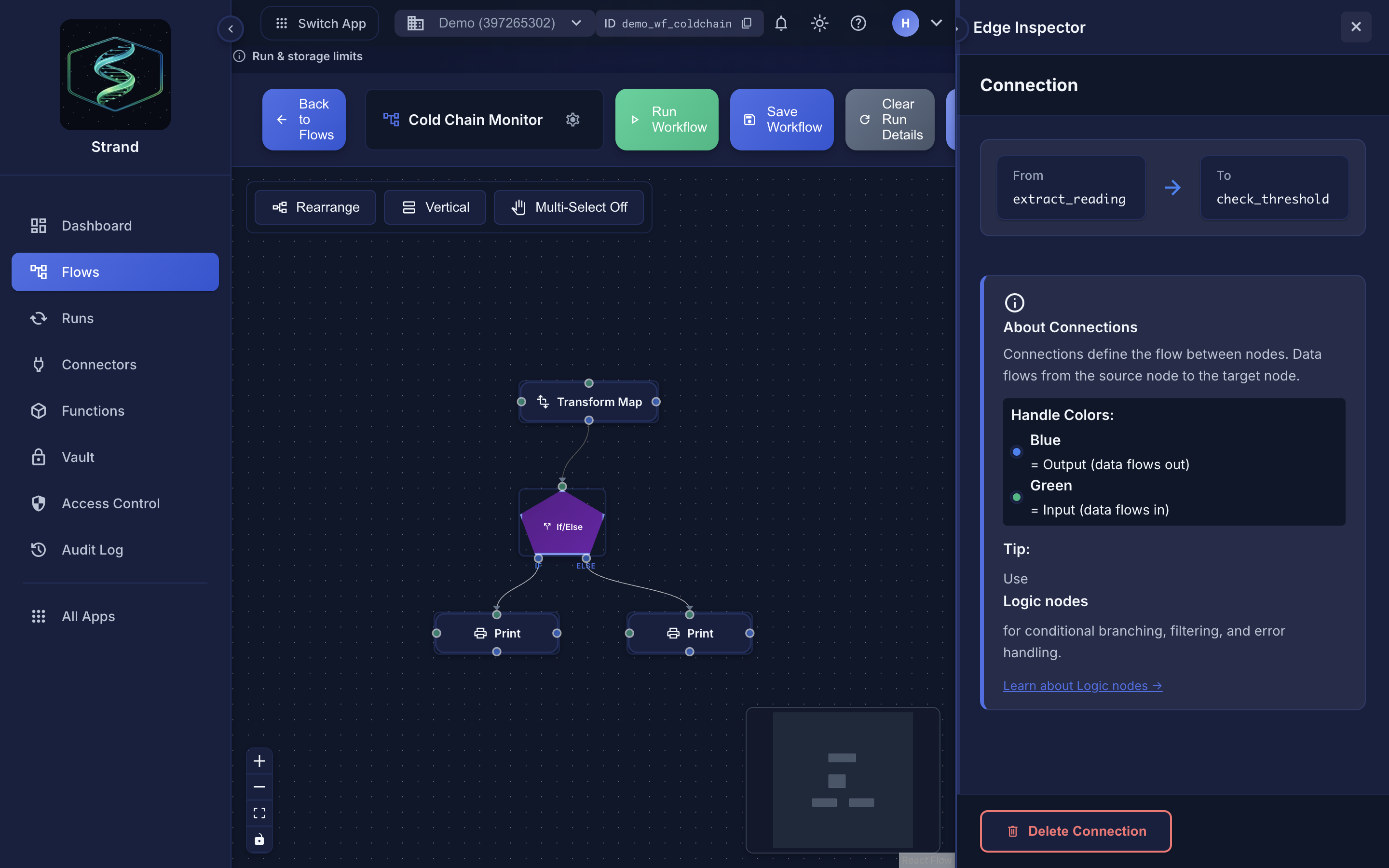The width and height of the screenshot is (1389, 868).
Task: Click Save Workflow button
Action: pyautogui.click(x=782, y=120)
